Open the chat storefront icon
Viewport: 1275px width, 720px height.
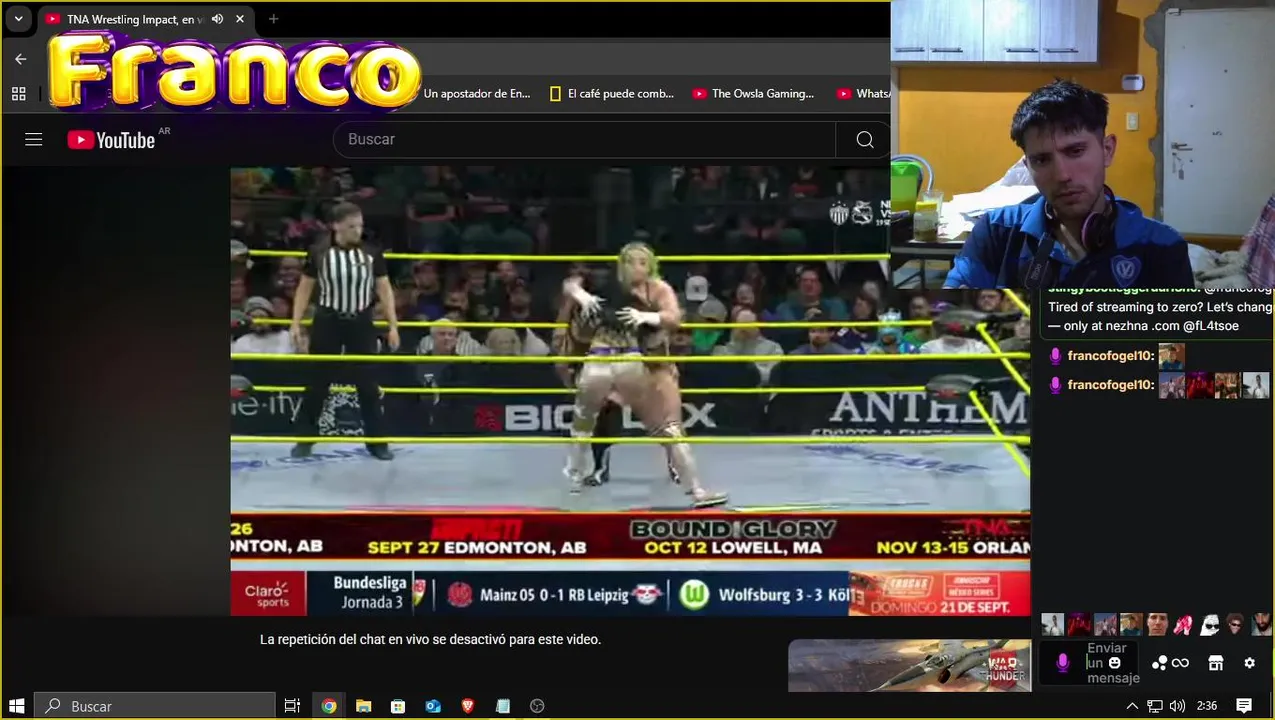tap(1216, 663)
